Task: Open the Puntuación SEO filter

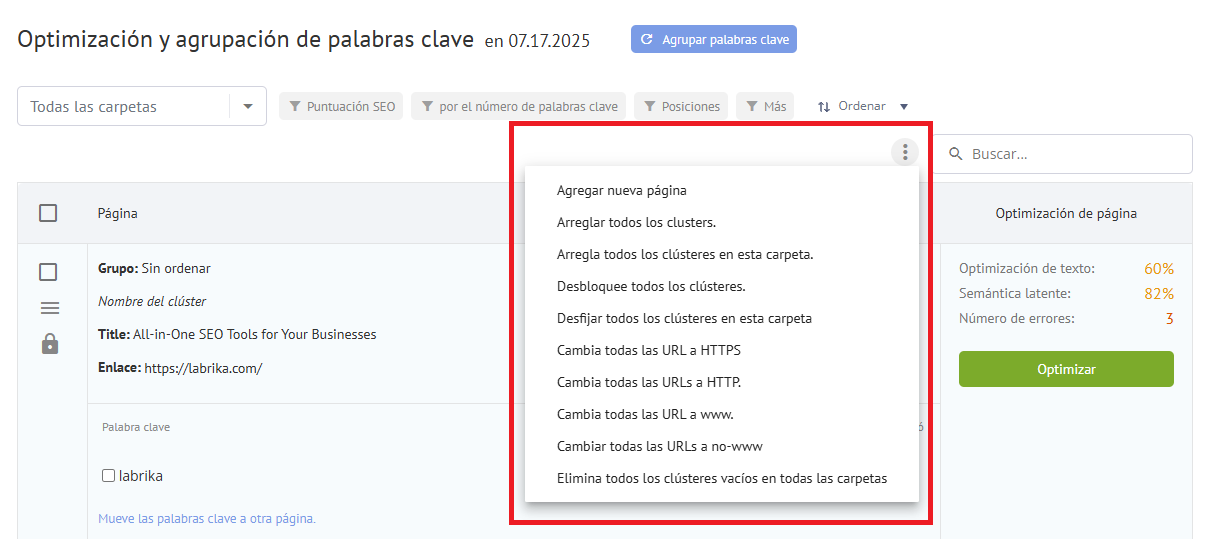Action: pyautogui.click(x=341, y=106)
